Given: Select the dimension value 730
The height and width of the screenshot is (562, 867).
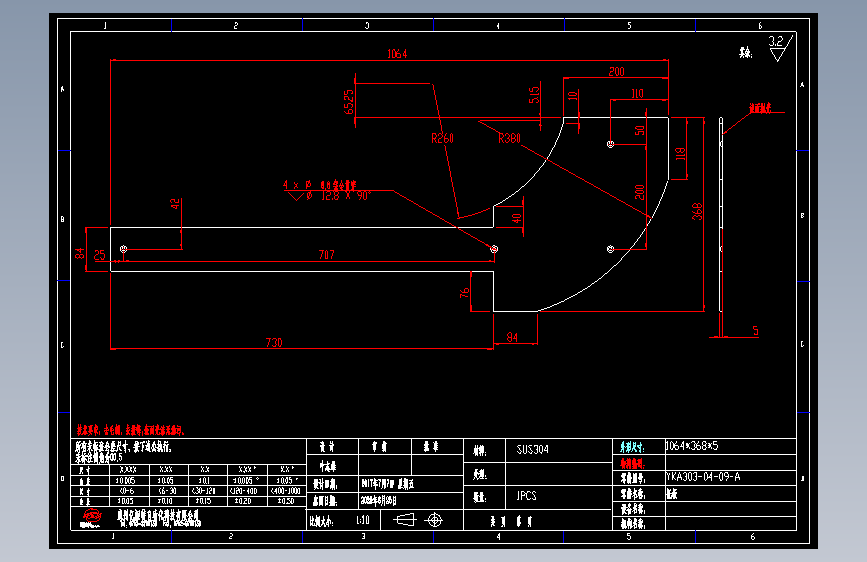Looking at the screenshot, I should tap(274, 342).
